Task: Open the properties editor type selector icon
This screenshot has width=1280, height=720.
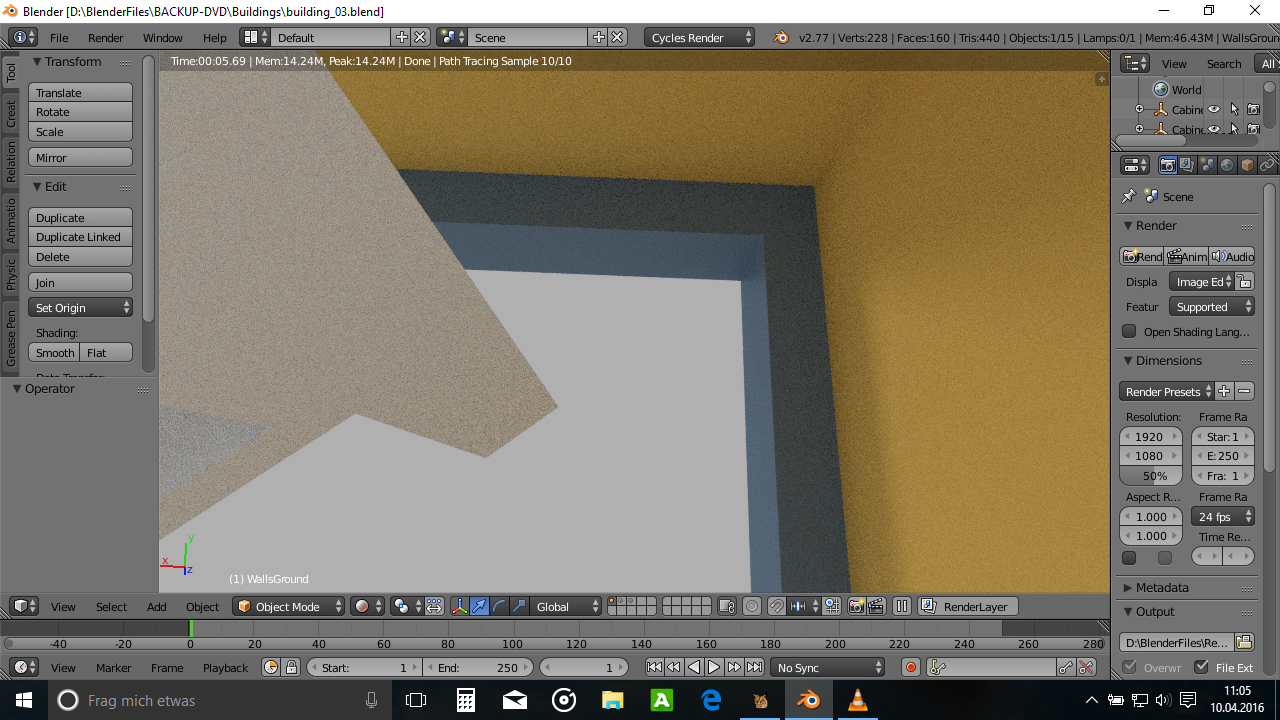Action: tap(1135, 165)
